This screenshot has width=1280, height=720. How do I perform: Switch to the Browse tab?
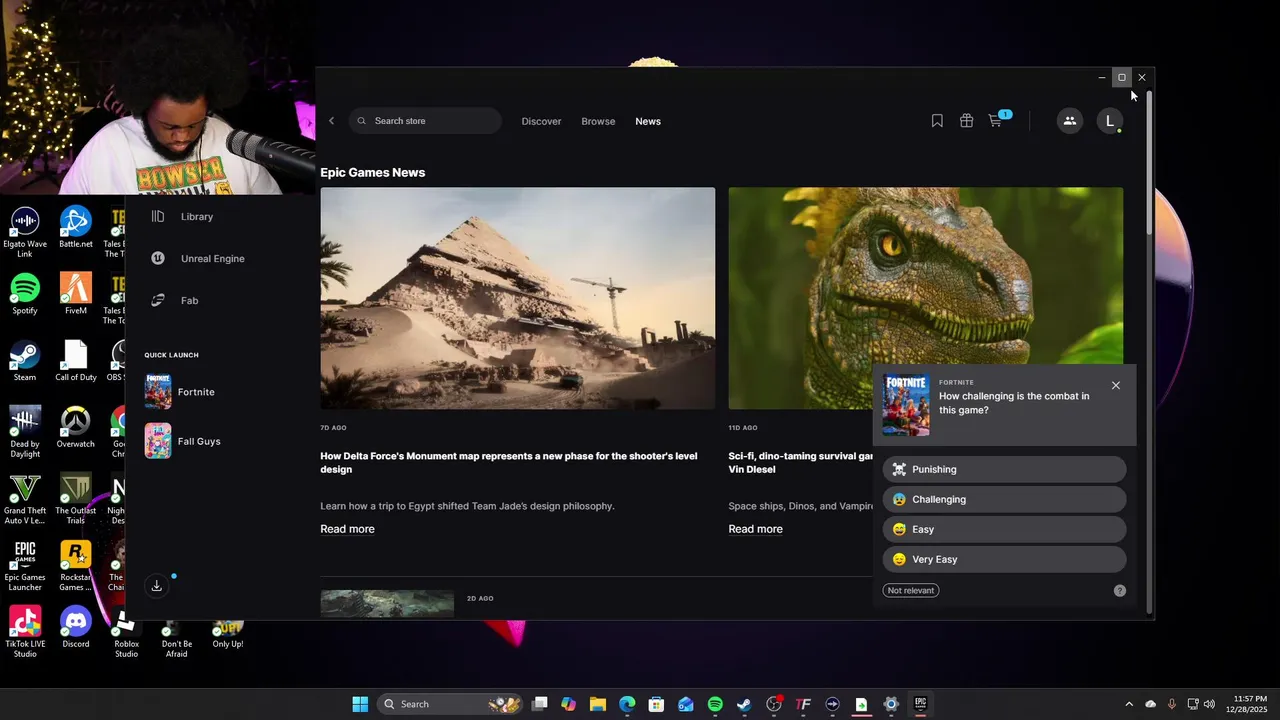598,121
